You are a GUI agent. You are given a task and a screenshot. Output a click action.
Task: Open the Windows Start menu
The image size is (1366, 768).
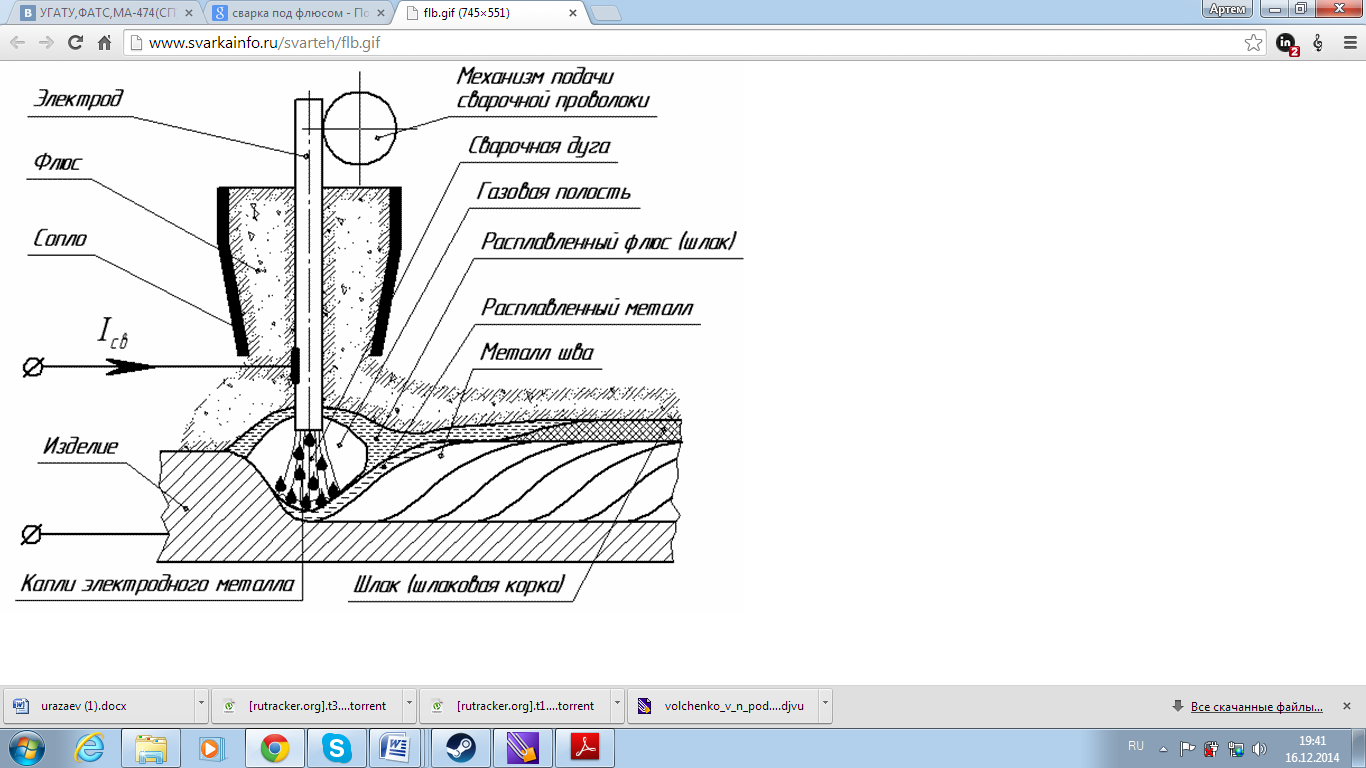tap(27, 747)
